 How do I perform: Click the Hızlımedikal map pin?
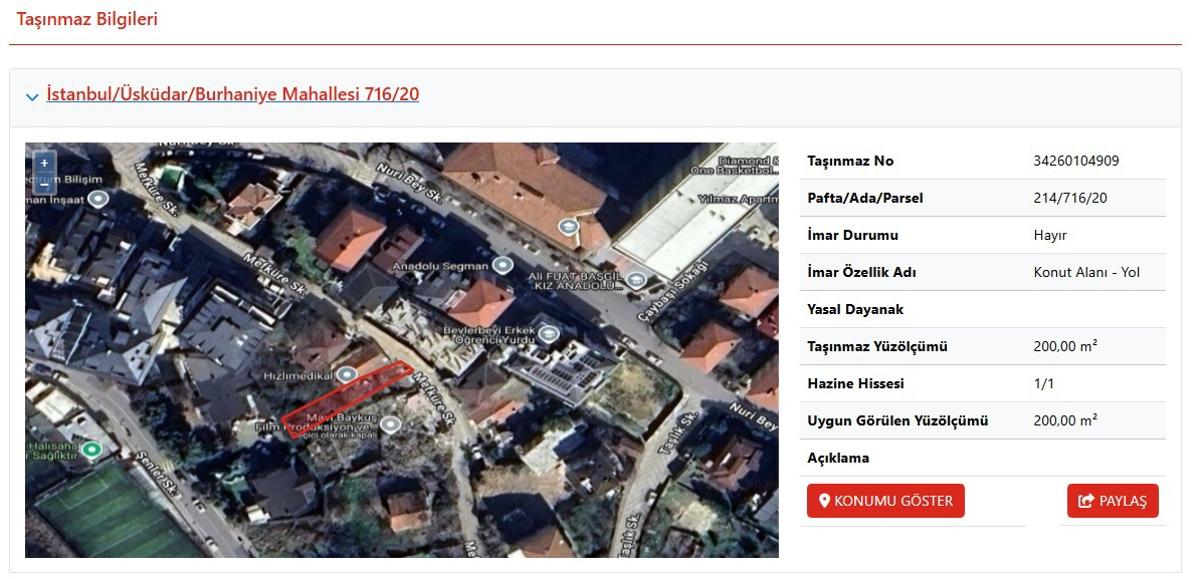(347, 374)
